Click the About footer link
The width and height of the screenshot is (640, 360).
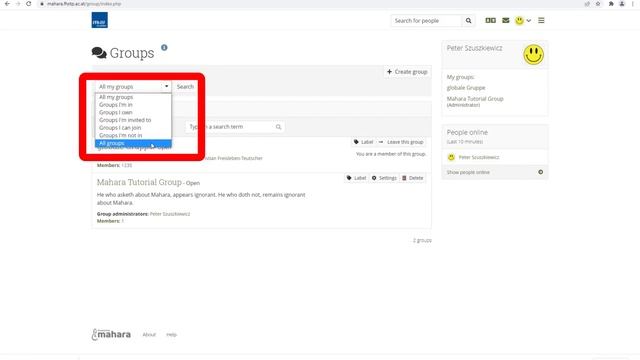click(149, 335)
